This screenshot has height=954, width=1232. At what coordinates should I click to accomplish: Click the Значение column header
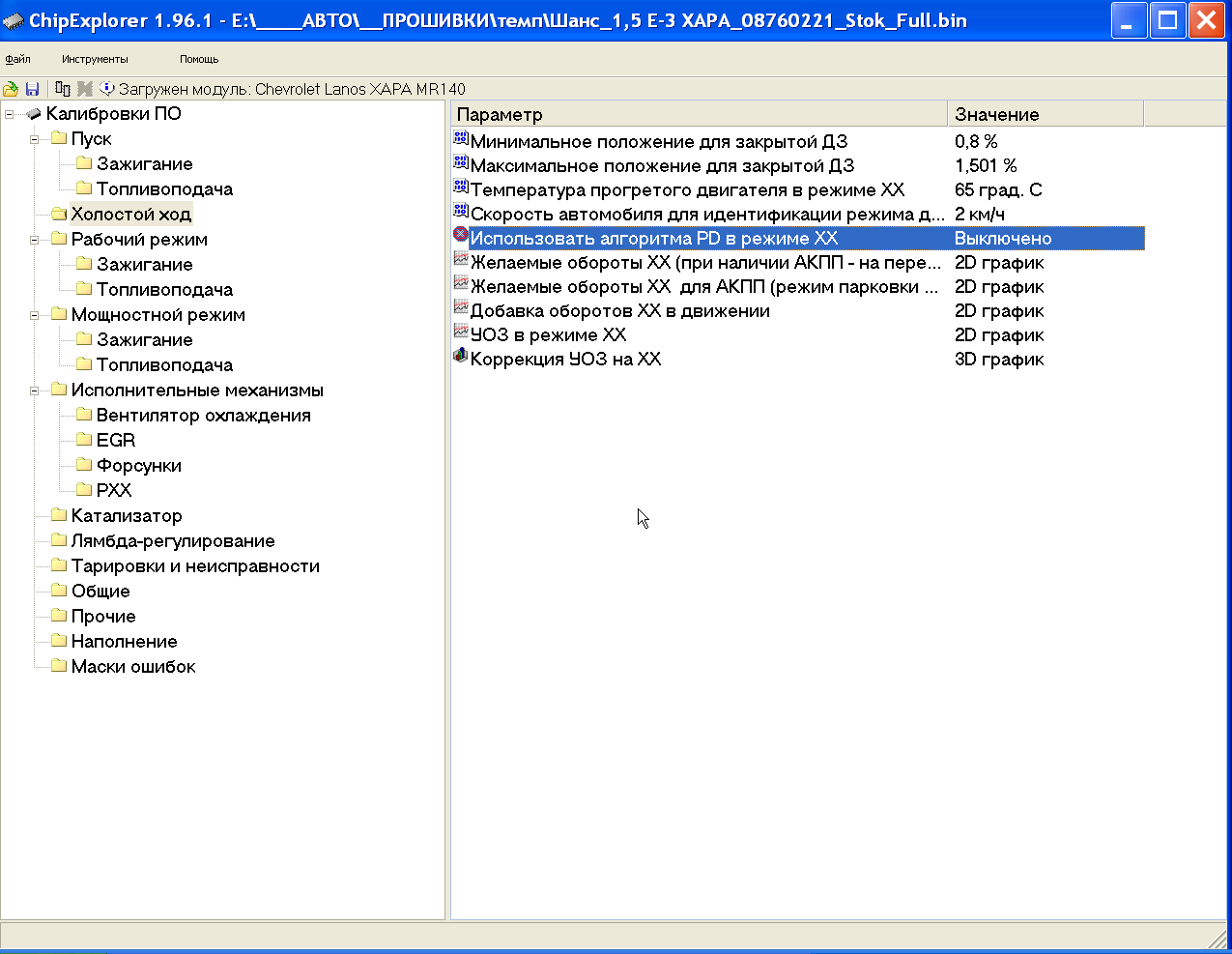point(1044,114)
